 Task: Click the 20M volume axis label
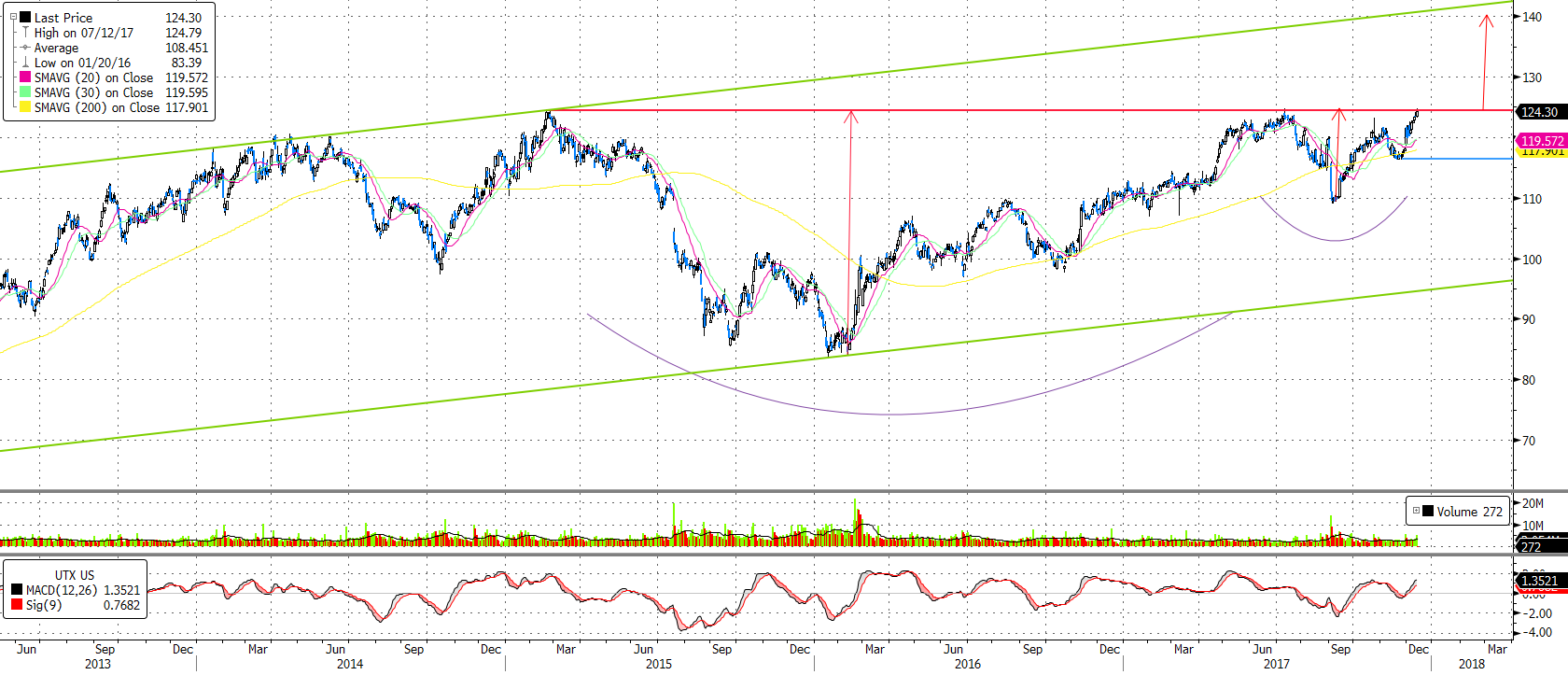(x=1533, y=503)
